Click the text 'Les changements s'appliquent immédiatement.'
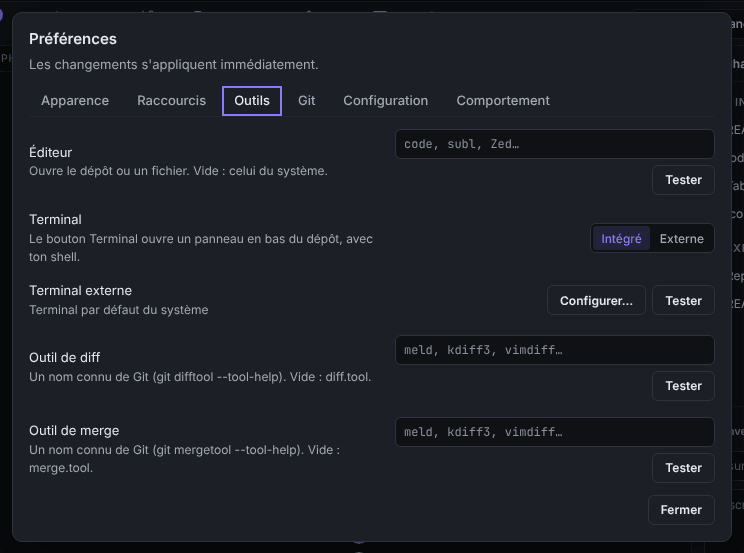This screenshot has width=744, height=553. 174,65
